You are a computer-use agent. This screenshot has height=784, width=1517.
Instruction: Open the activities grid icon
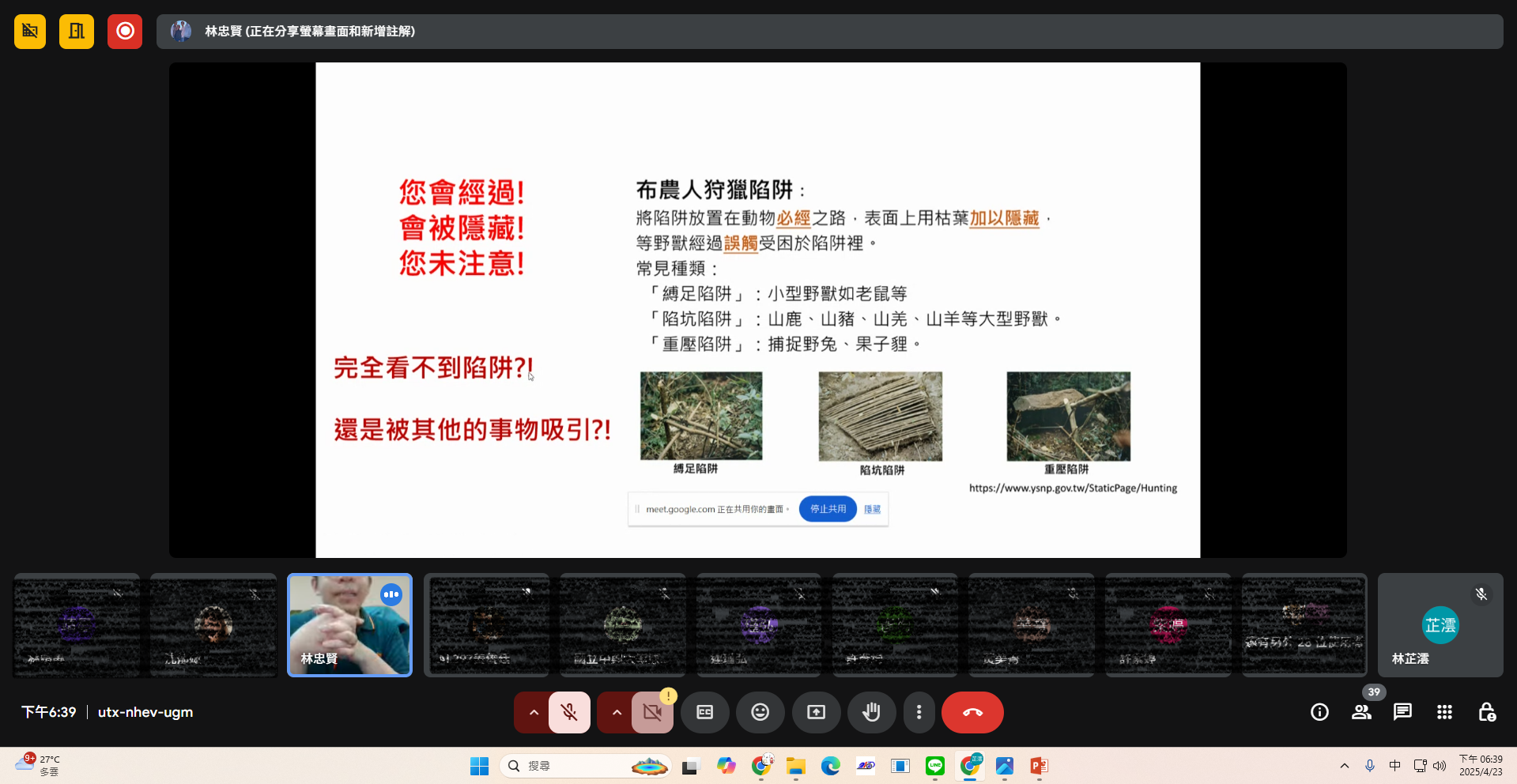click(x=1443, y=712)
